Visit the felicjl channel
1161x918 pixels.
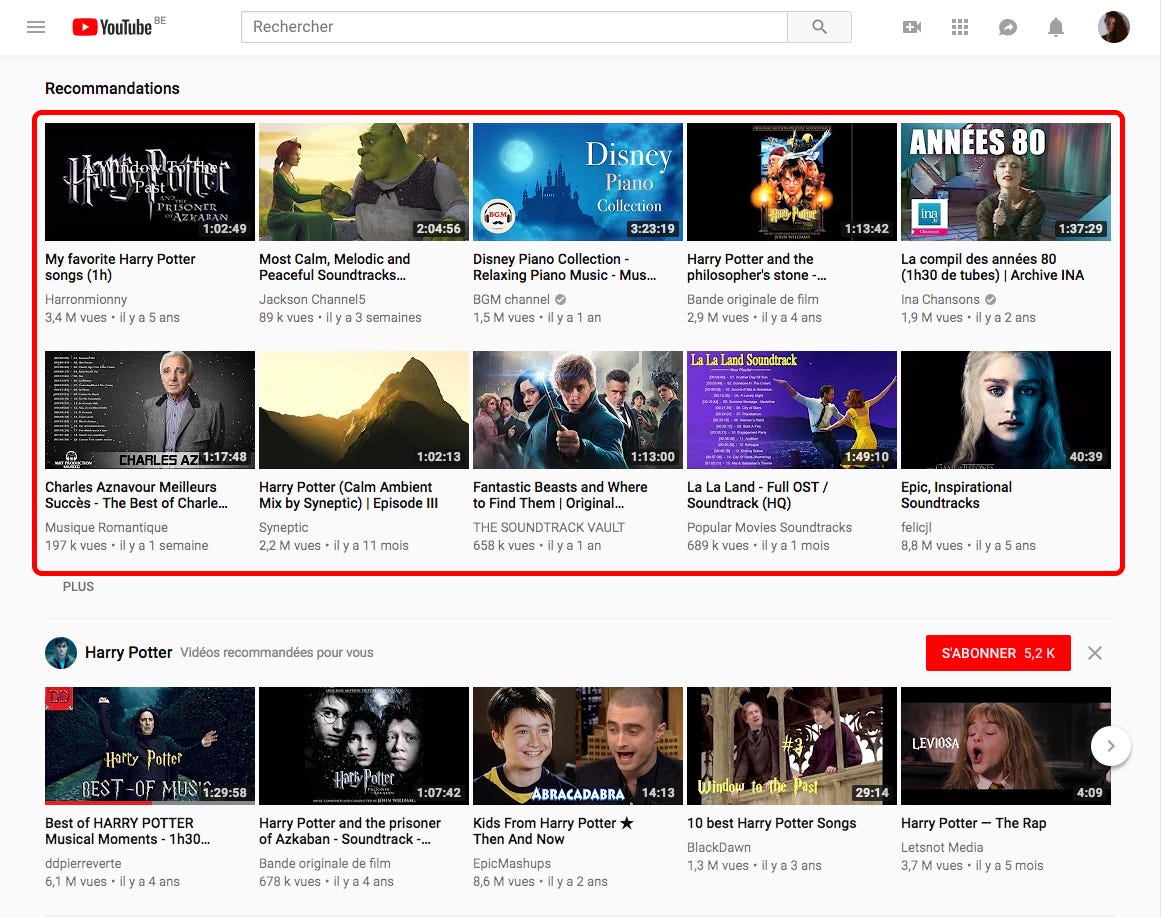pyautogui.click(x=916, y=528)
